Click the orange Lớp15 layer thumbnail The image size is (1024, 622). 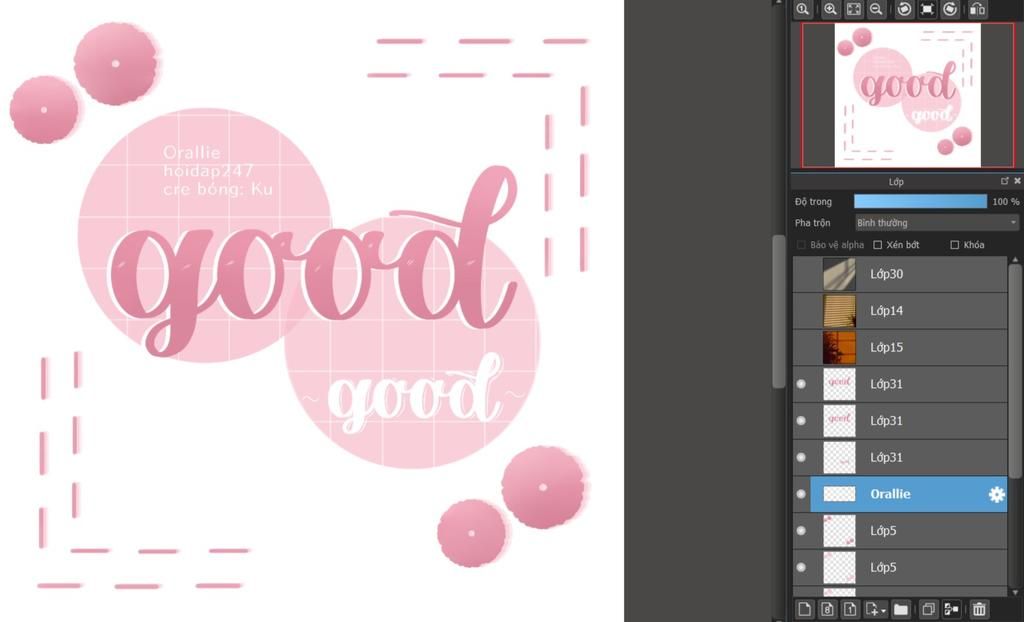(839, 347)
